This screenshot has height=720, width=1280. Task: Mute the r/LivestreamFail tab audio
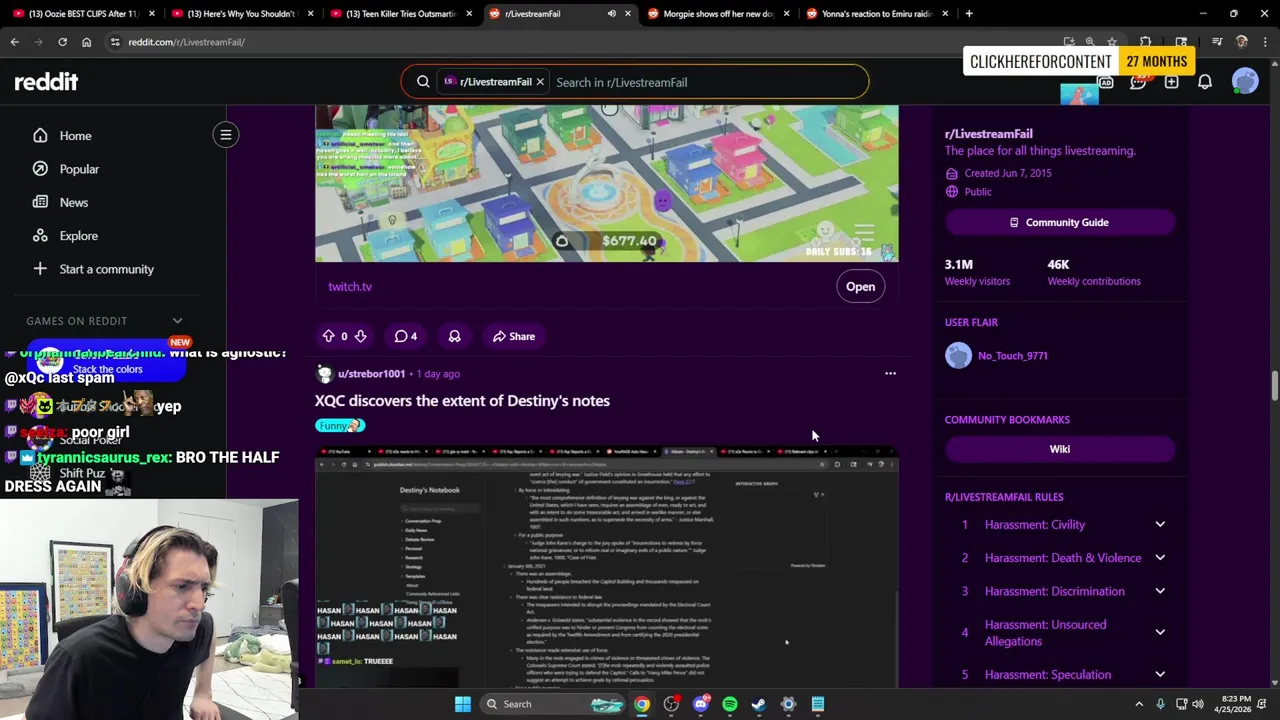pyautogui.click(x=611, y=14)
